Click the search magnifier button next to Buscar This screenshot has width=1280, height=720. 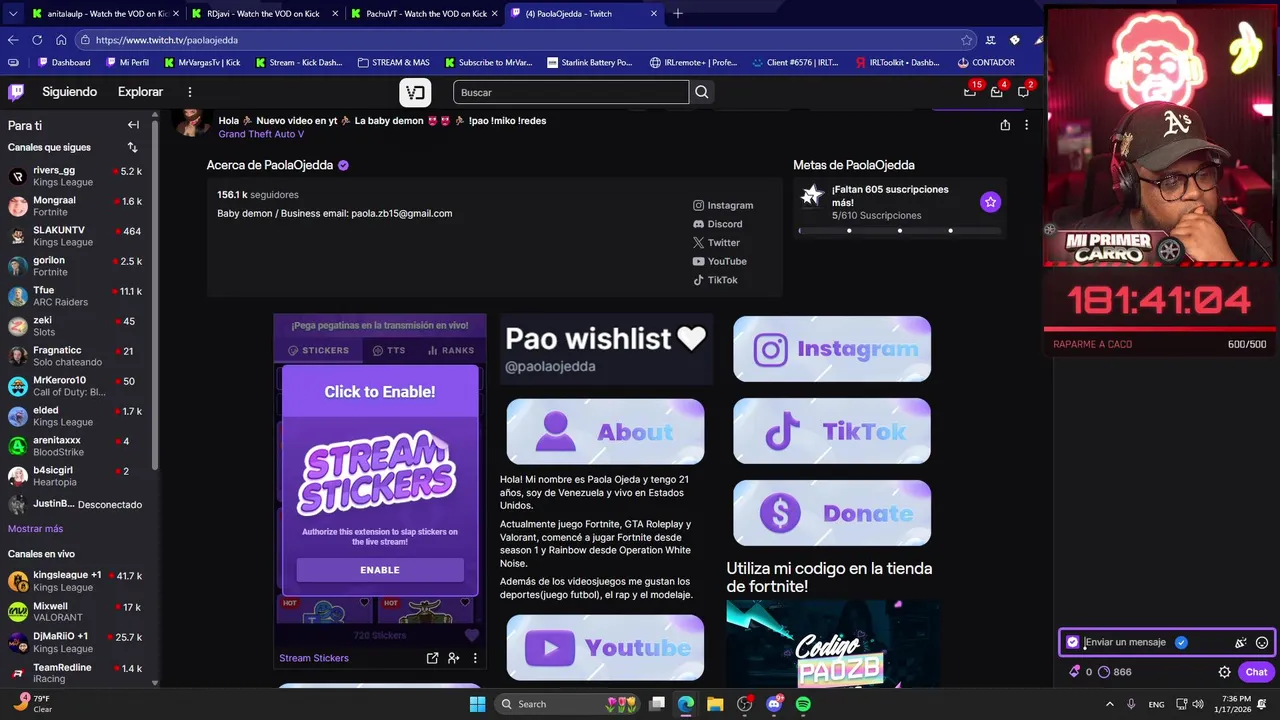[x=702, y=92]
